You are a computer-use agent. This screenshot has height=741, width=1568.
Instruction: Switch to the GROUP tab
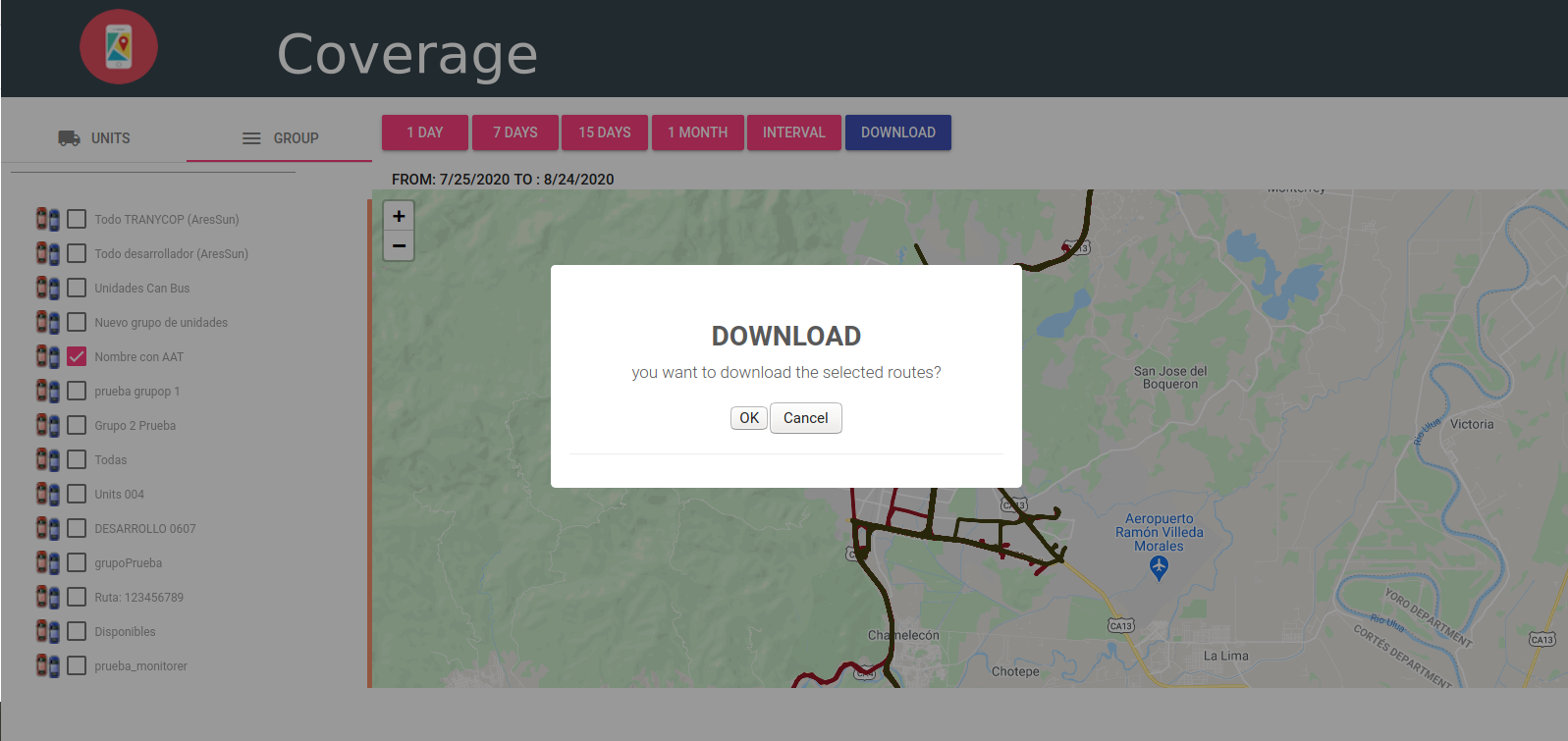coord(280,138)
